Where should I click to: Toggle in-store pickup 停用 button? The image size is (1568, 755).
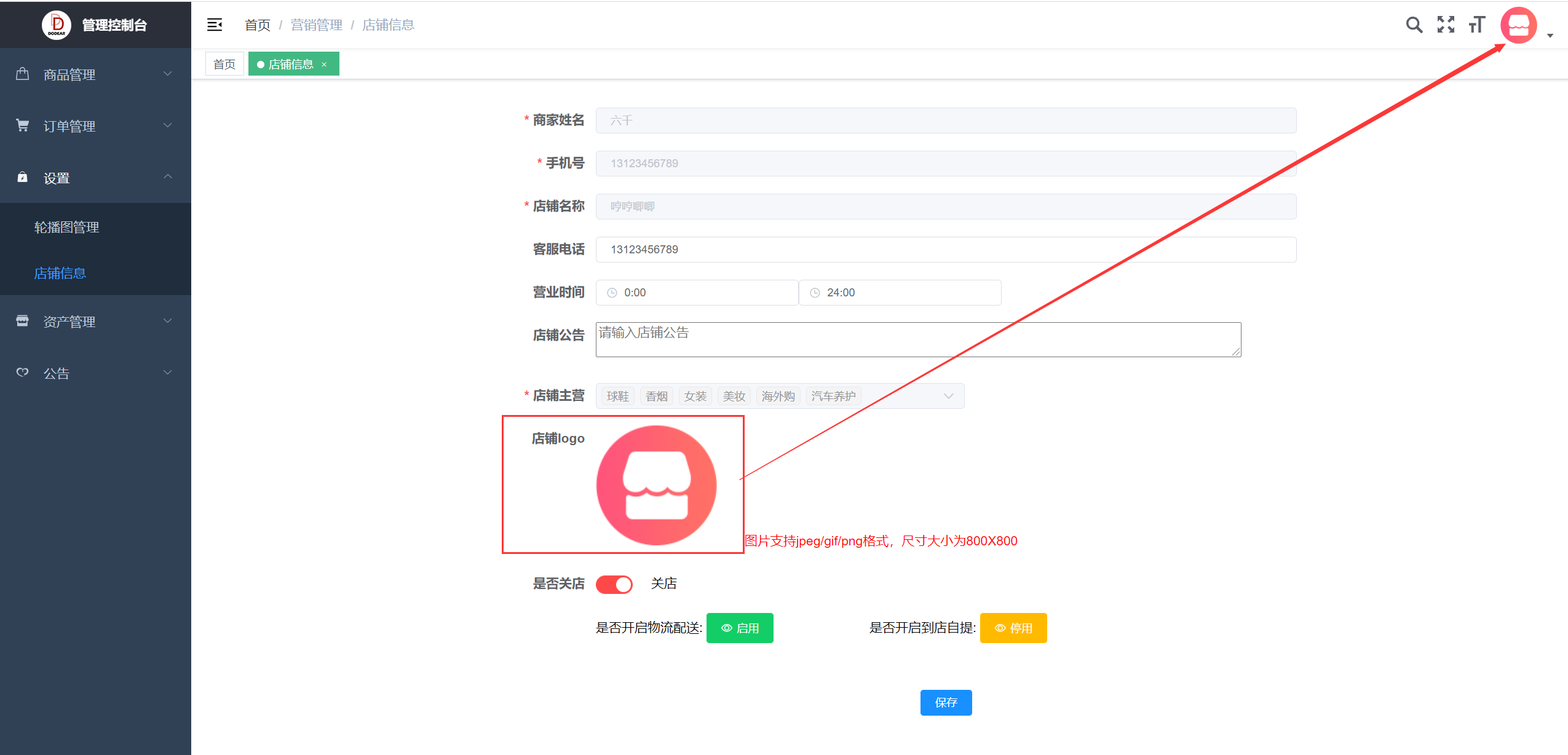[1013, 628]
